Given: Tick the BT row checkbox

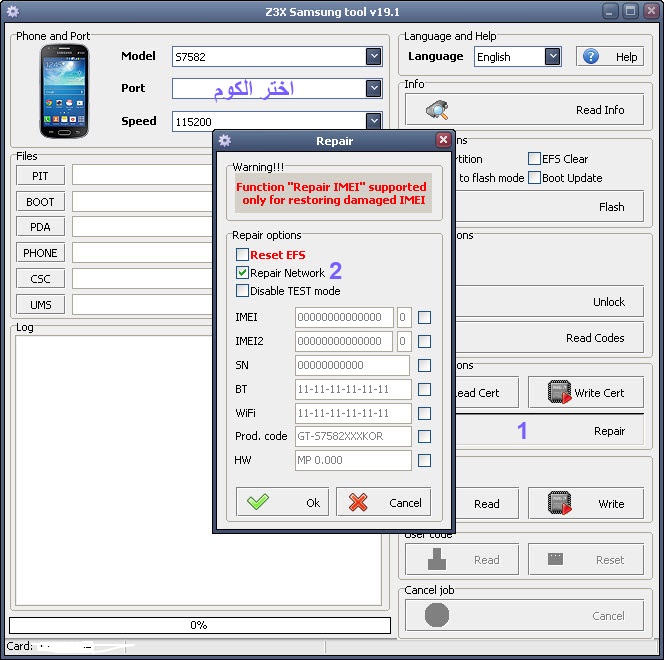Looking at the screenshot, I should click(x=424, y=389).
